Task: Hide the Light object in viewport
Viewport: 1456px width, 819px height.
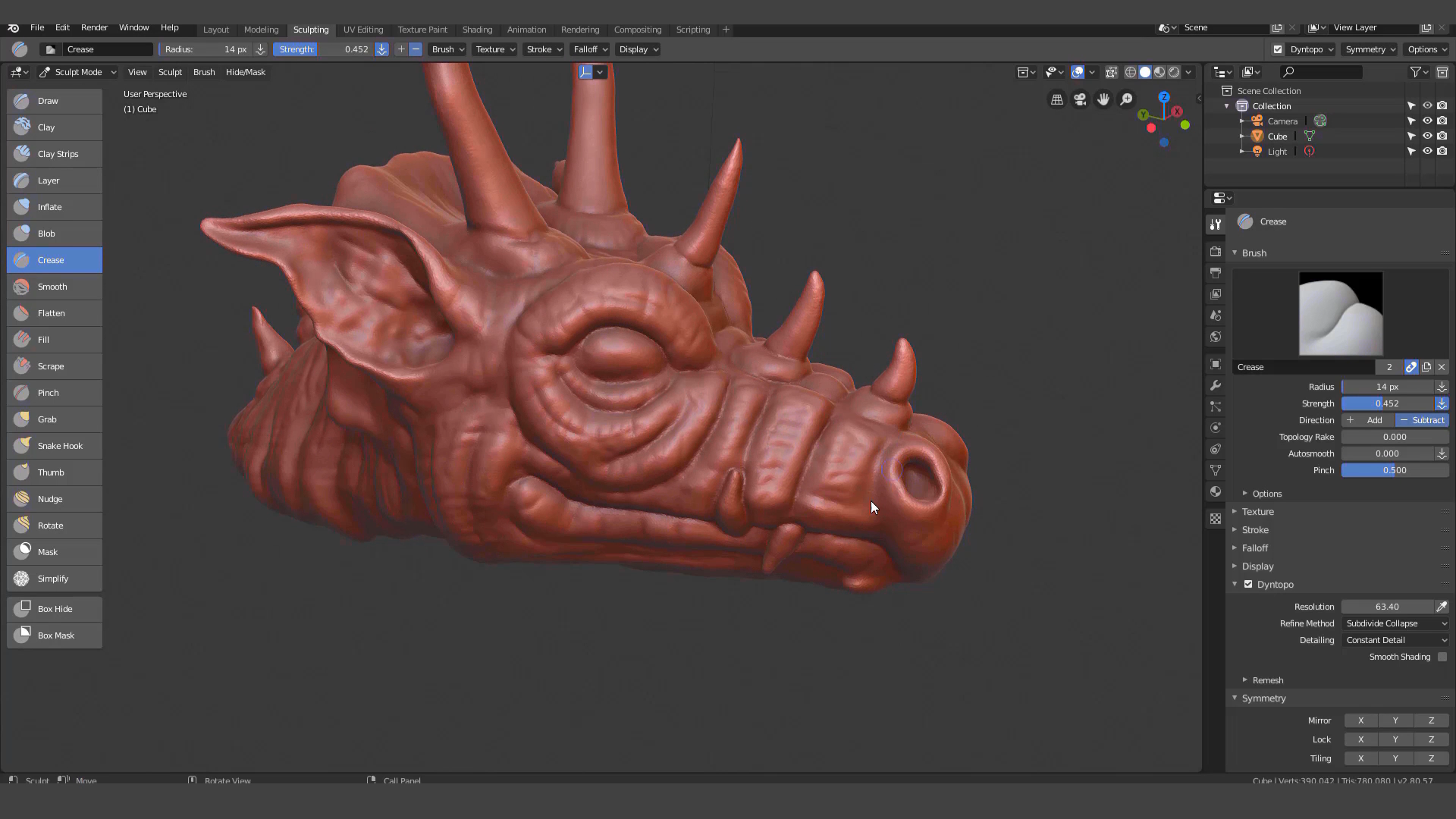Action: (1427, 152)
